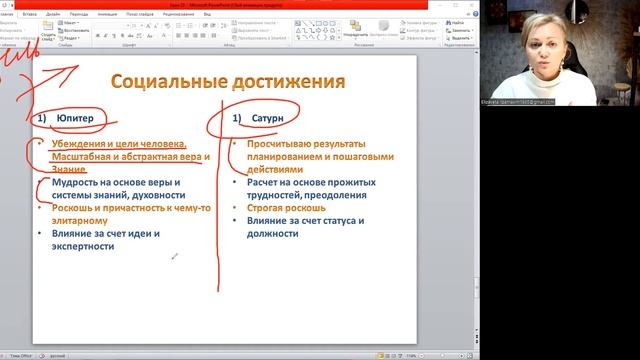The image size is (640, 360).
Task: Create a new slide with Создать слайд
Action: point(48,31)
